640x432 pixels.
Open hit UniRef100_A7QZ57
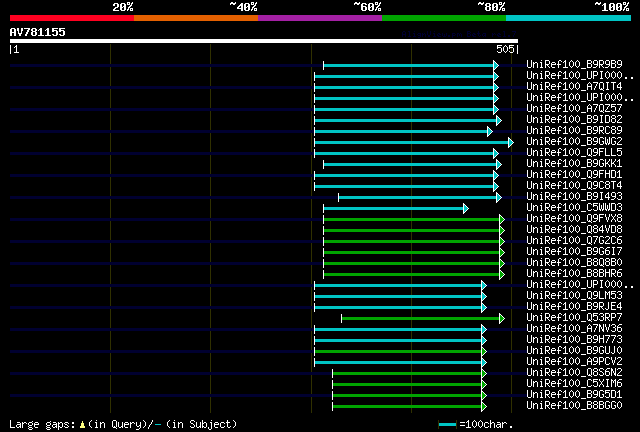tap(574, 108)
